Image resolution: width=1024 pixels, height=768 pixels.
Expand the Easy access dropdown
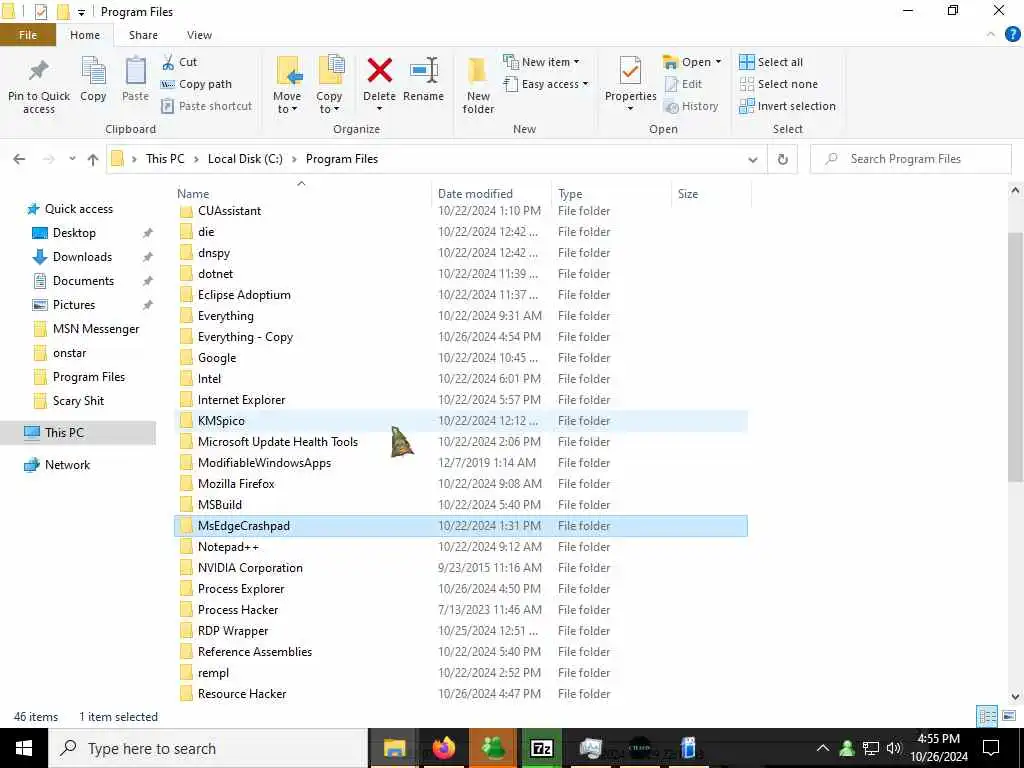pos(546,84)
